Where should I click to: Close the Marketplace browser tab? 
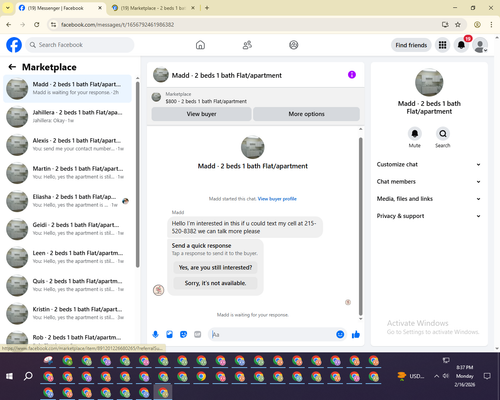pos(193,8)
